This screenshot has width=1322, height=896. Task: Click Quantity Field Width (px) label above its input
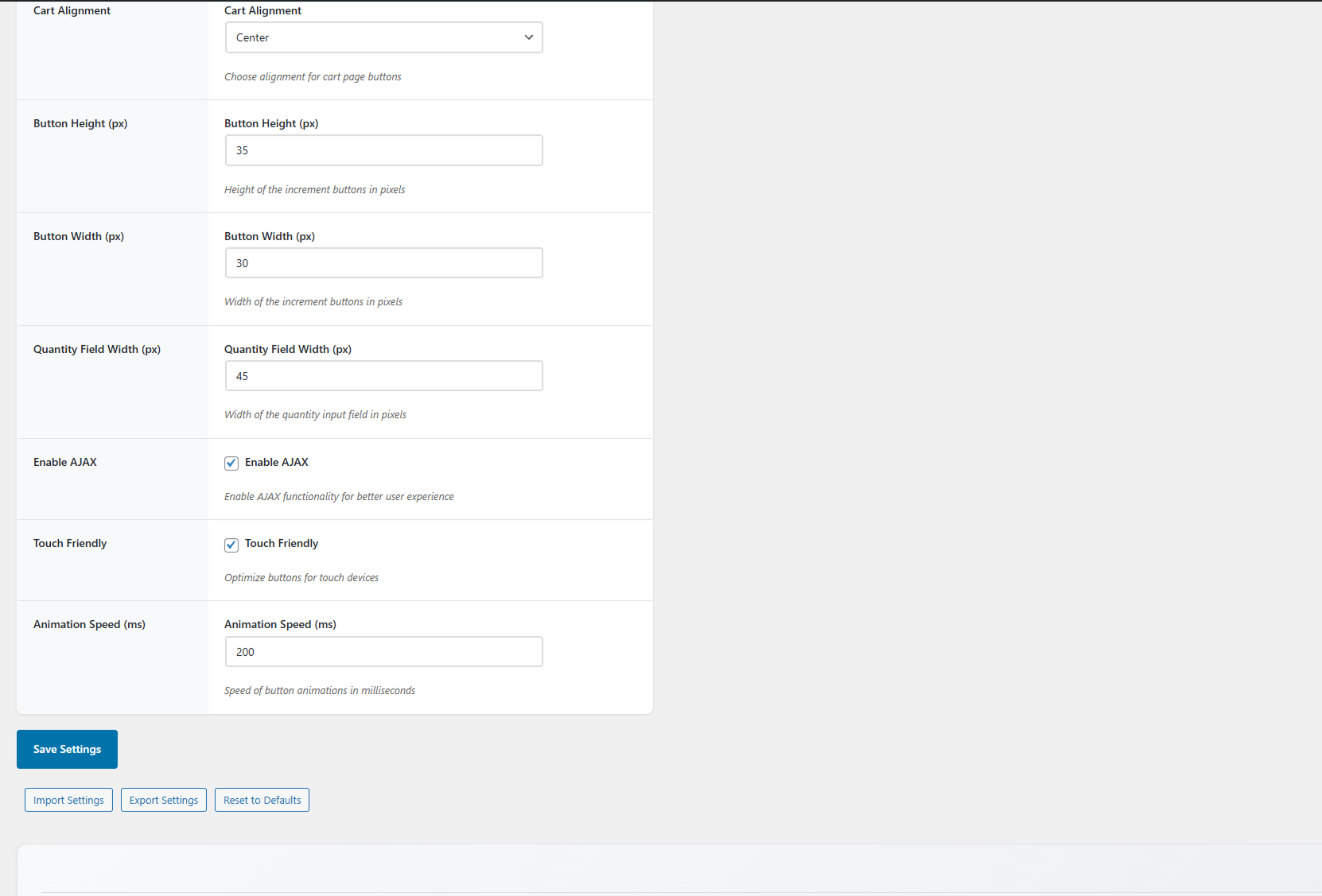[x=288, y=349]
